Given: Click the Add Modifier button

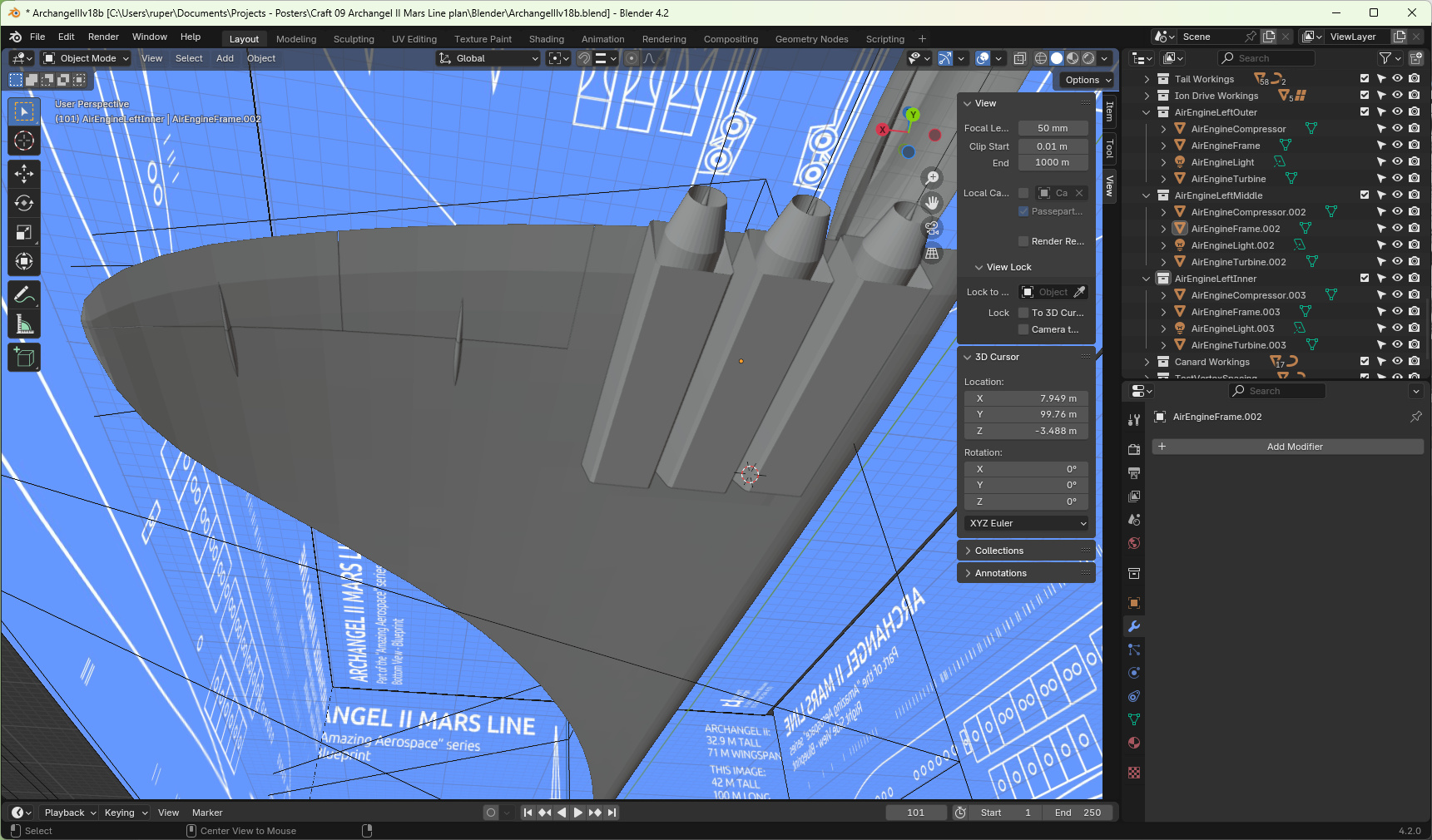Looking at the screenshot, I should click(x=1287, y=447).
